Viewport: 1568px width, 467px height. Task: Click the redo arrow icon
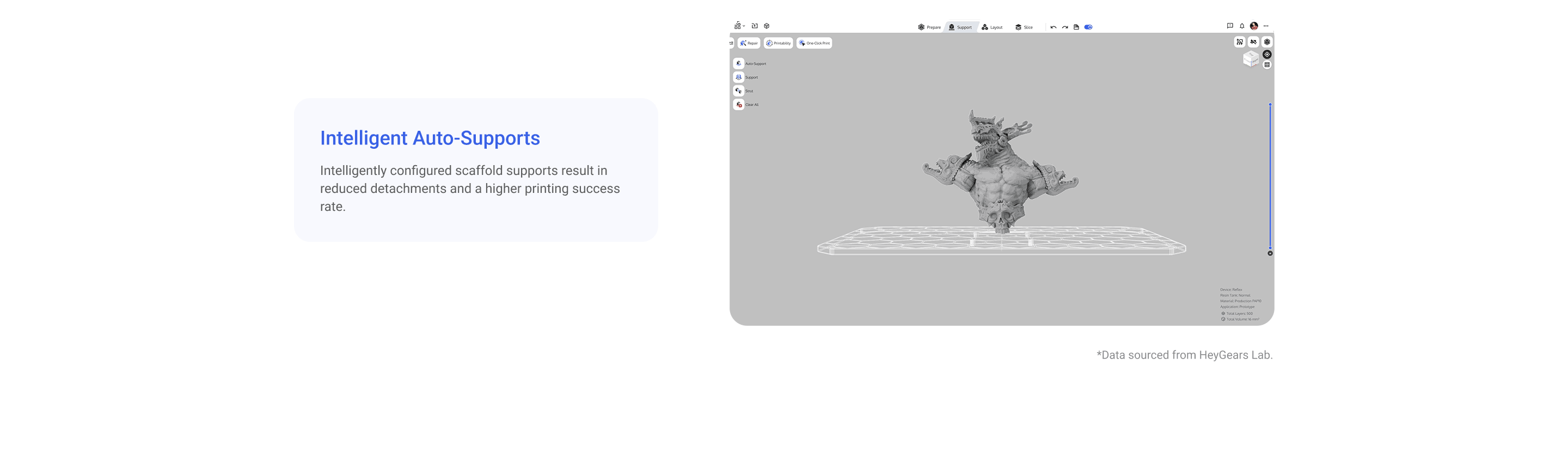[1064, 27]
